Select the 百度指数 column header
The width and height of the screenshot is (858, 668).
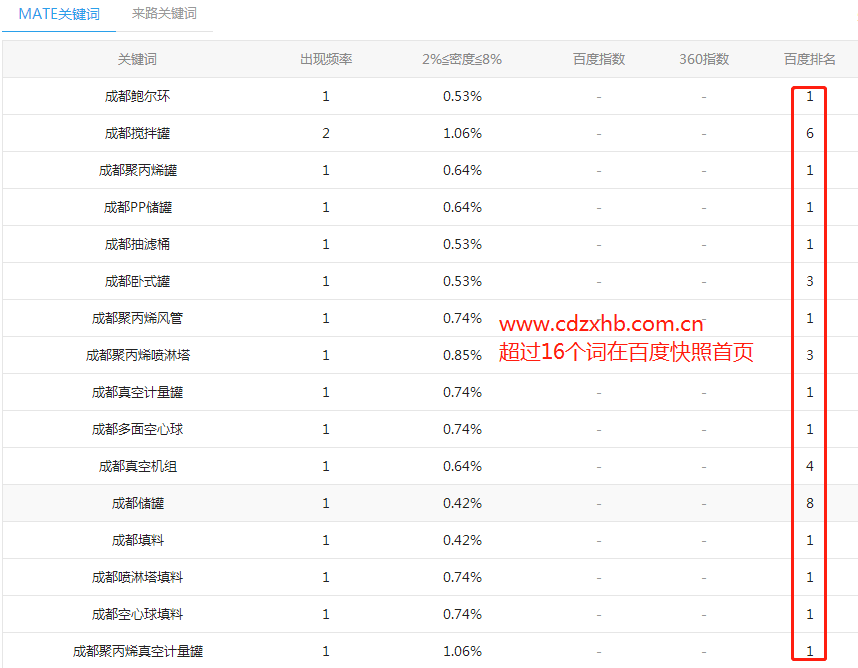599,59
